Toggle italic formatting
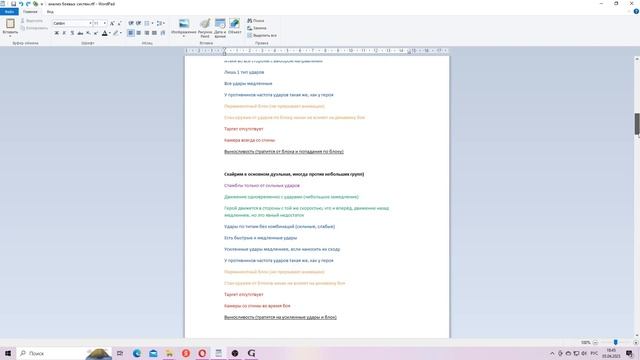640x360 pixels. click(x=64, y=33)
